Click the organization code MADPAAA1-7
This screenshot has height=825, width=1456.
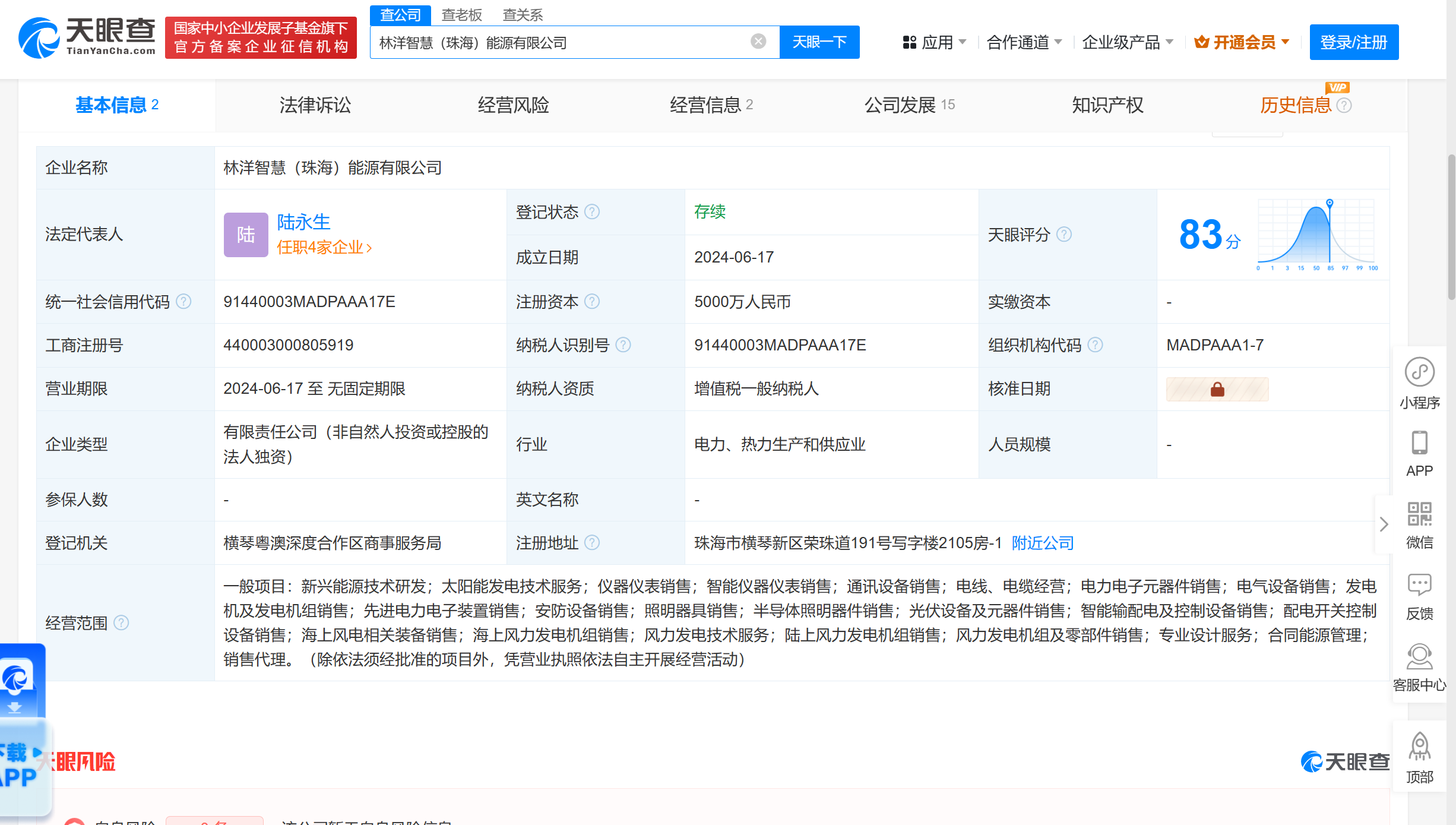pyautogui.click(x=1215, y=345)
